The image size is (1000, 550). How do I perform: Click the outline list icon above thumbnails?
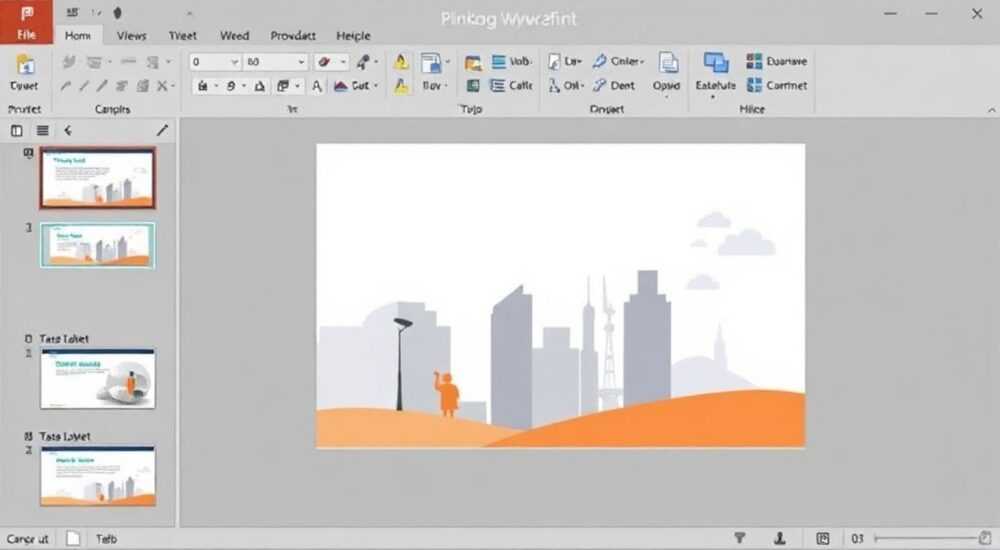click(43, 131)
